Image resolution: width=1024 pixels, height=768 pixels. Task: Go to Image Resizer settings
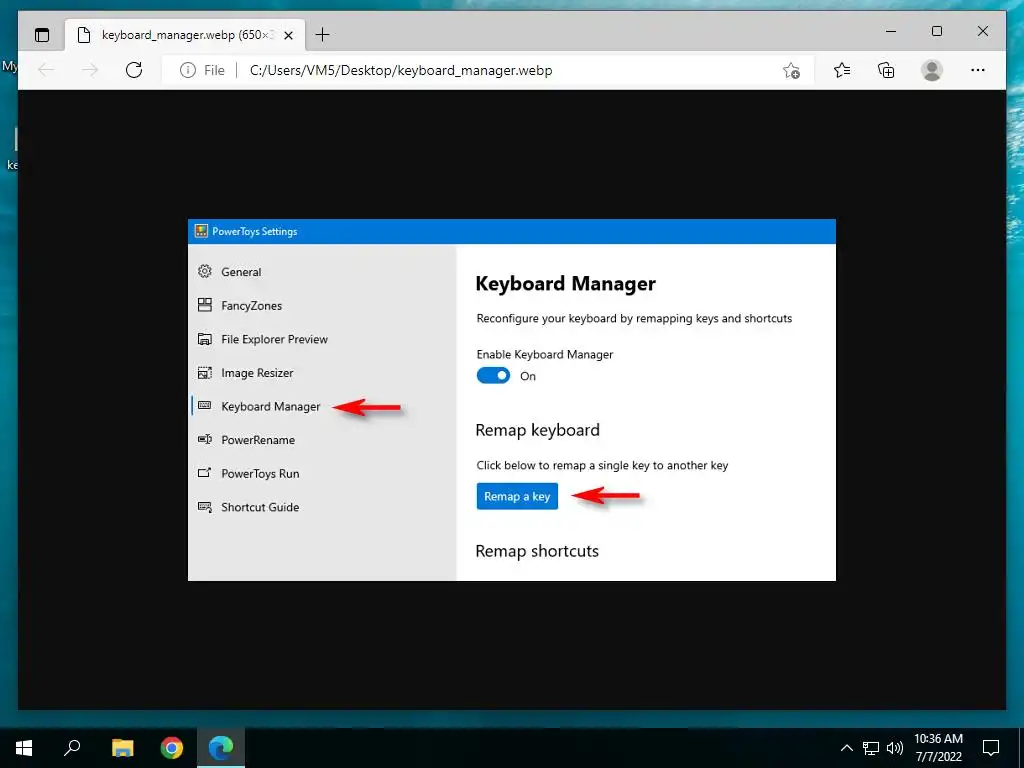(x=257, y=373)
